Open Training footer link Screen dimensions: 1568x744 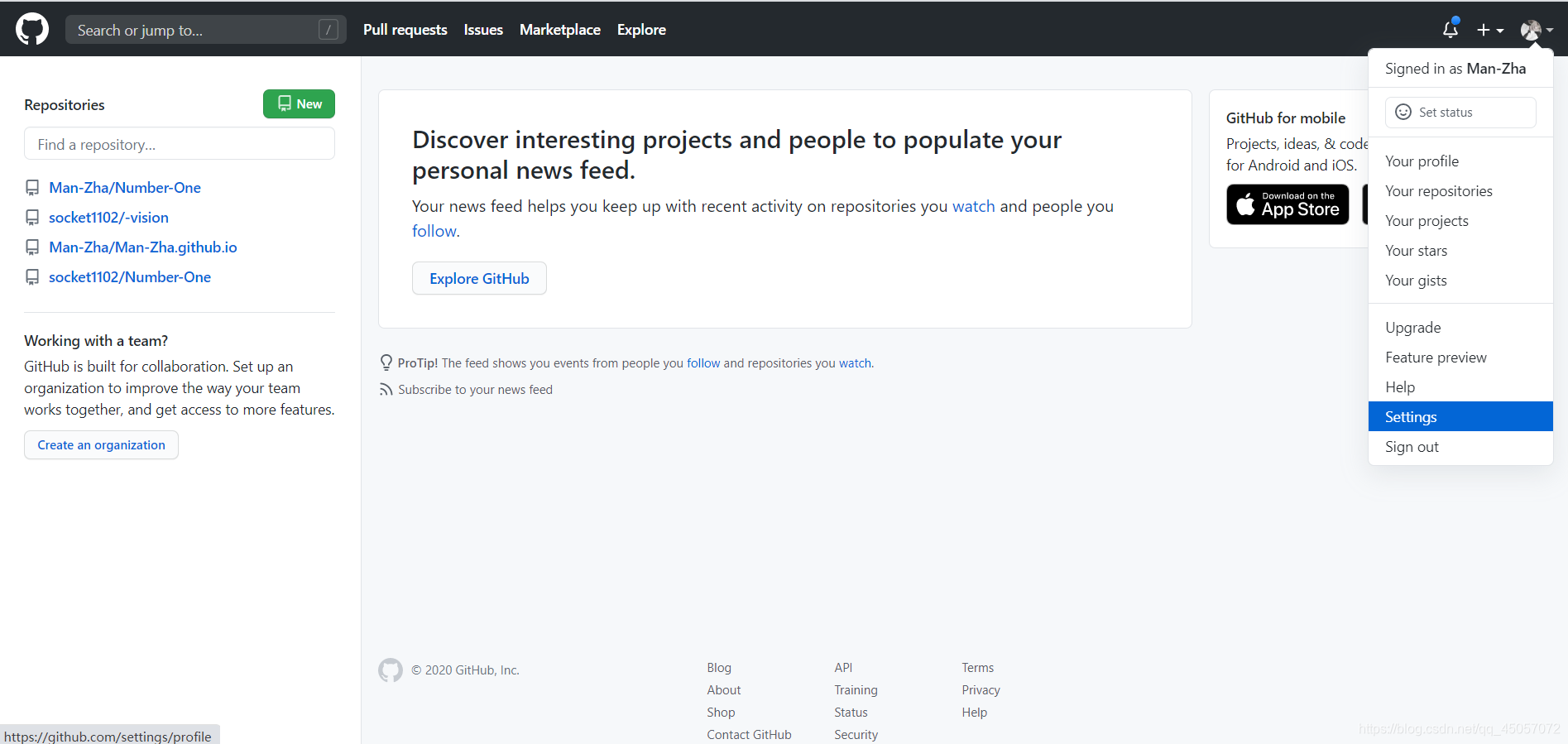point(856,689)
